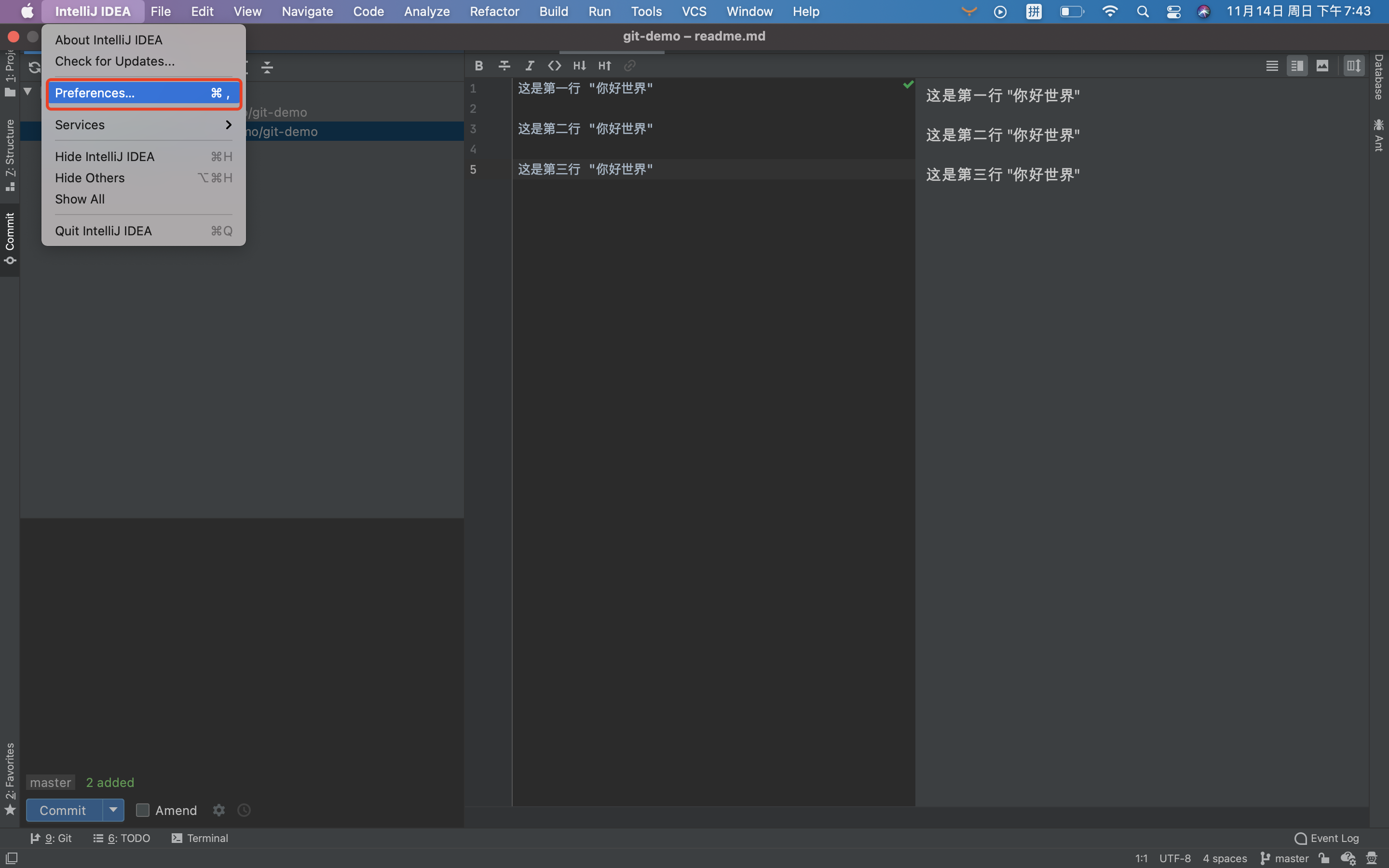Switch to preview-only view mode
The image size is (1389, 868).
[x=1322, y=66]
